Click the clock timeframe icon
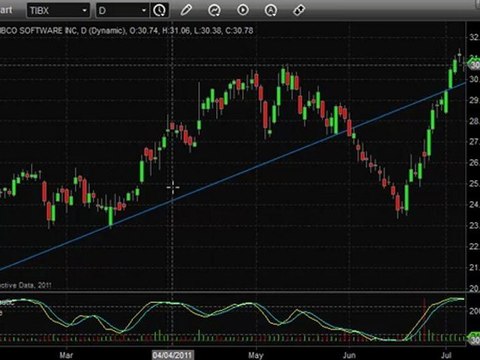This screenshot has height=360, width=480. click(x=159, y=11)
